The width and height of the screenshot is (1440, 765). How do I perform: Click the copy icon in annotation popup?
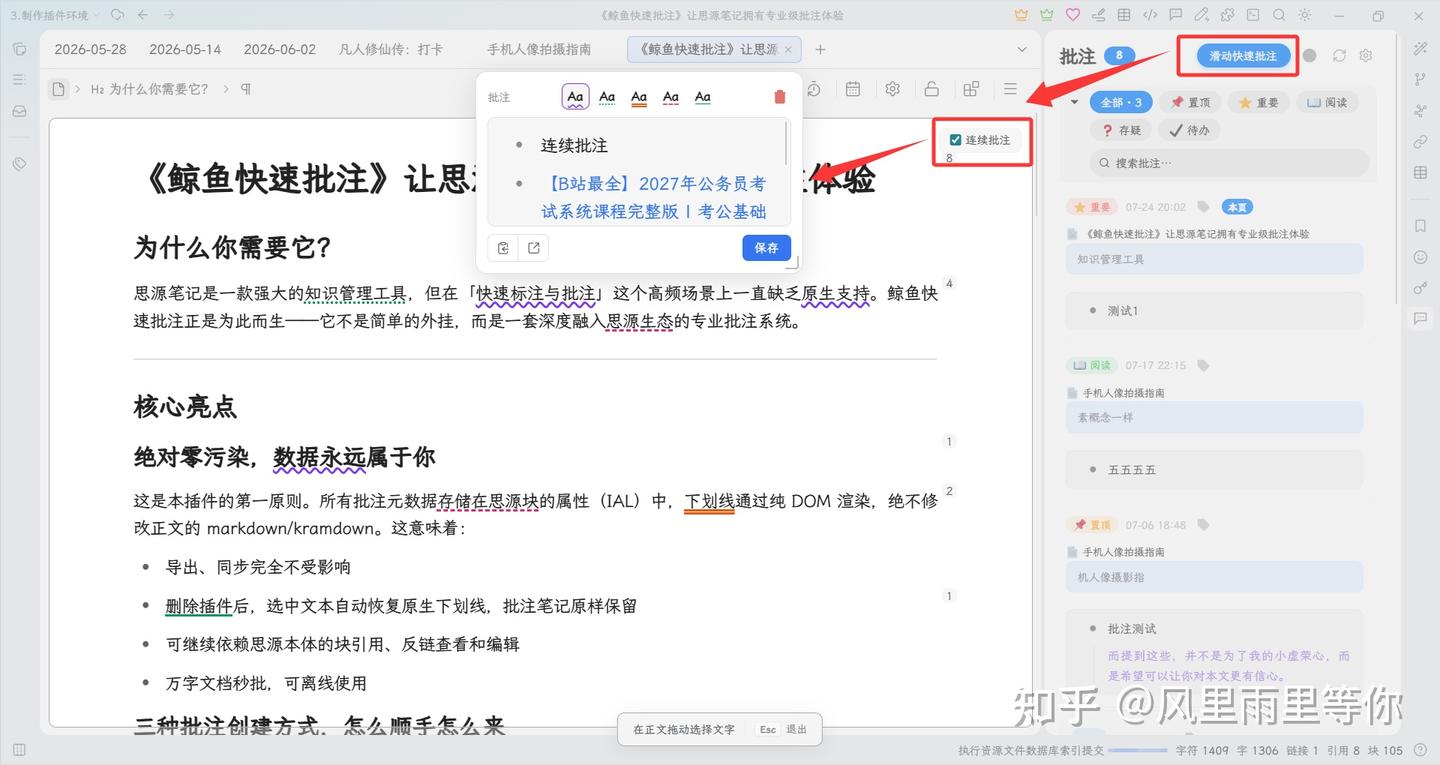503,248
